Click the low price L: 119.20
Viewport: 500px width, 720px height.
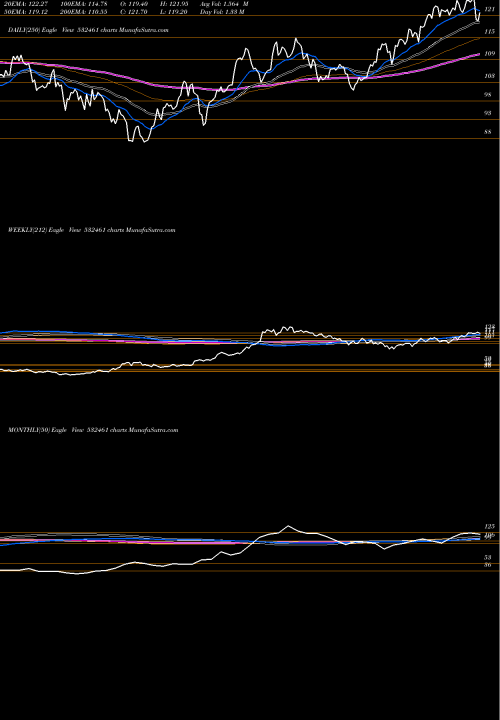coord(172,12)
